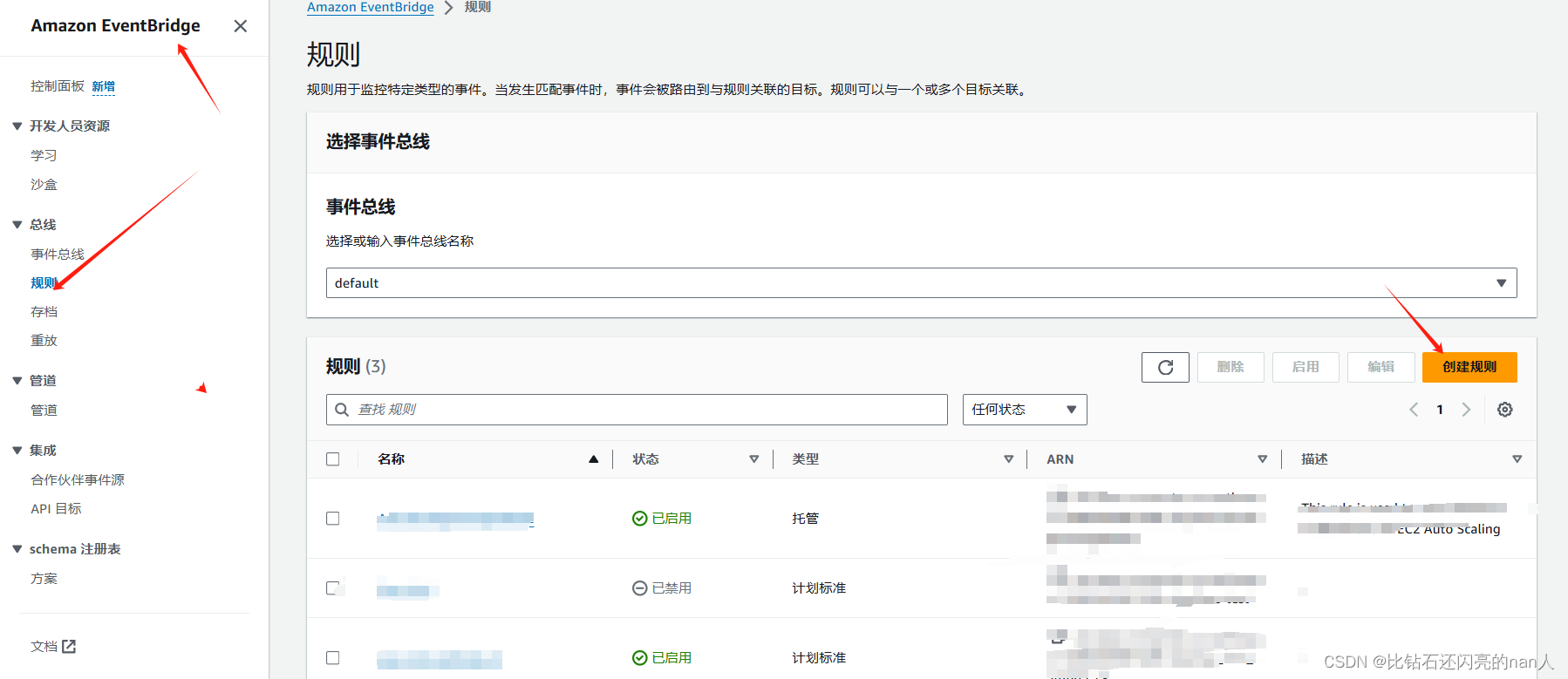Check the third rule row checkbox

coord(333,658)
